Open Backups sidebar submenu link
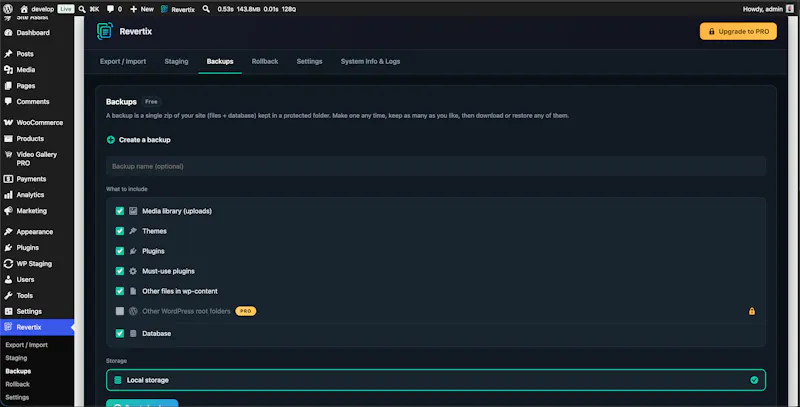Image resolution: width=800 pixels, height=407 pixels. [x=18, y=371]
